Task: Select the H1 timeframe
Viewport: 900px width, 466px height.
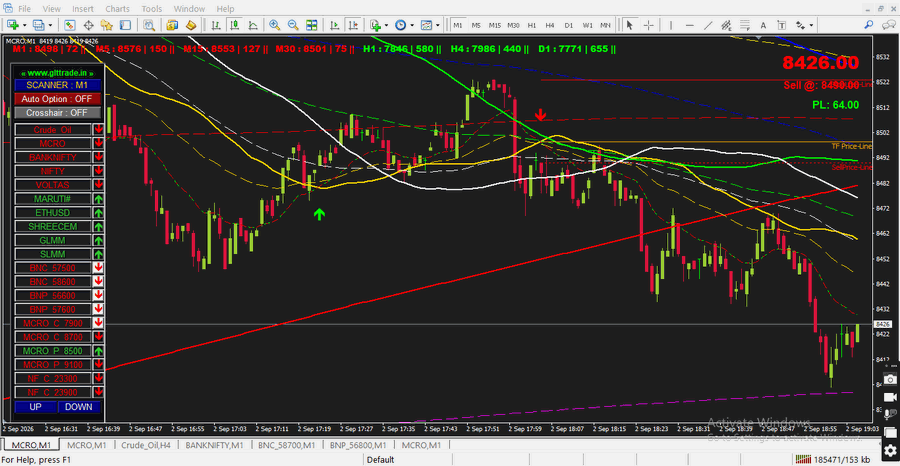Action: pos(532,25)
